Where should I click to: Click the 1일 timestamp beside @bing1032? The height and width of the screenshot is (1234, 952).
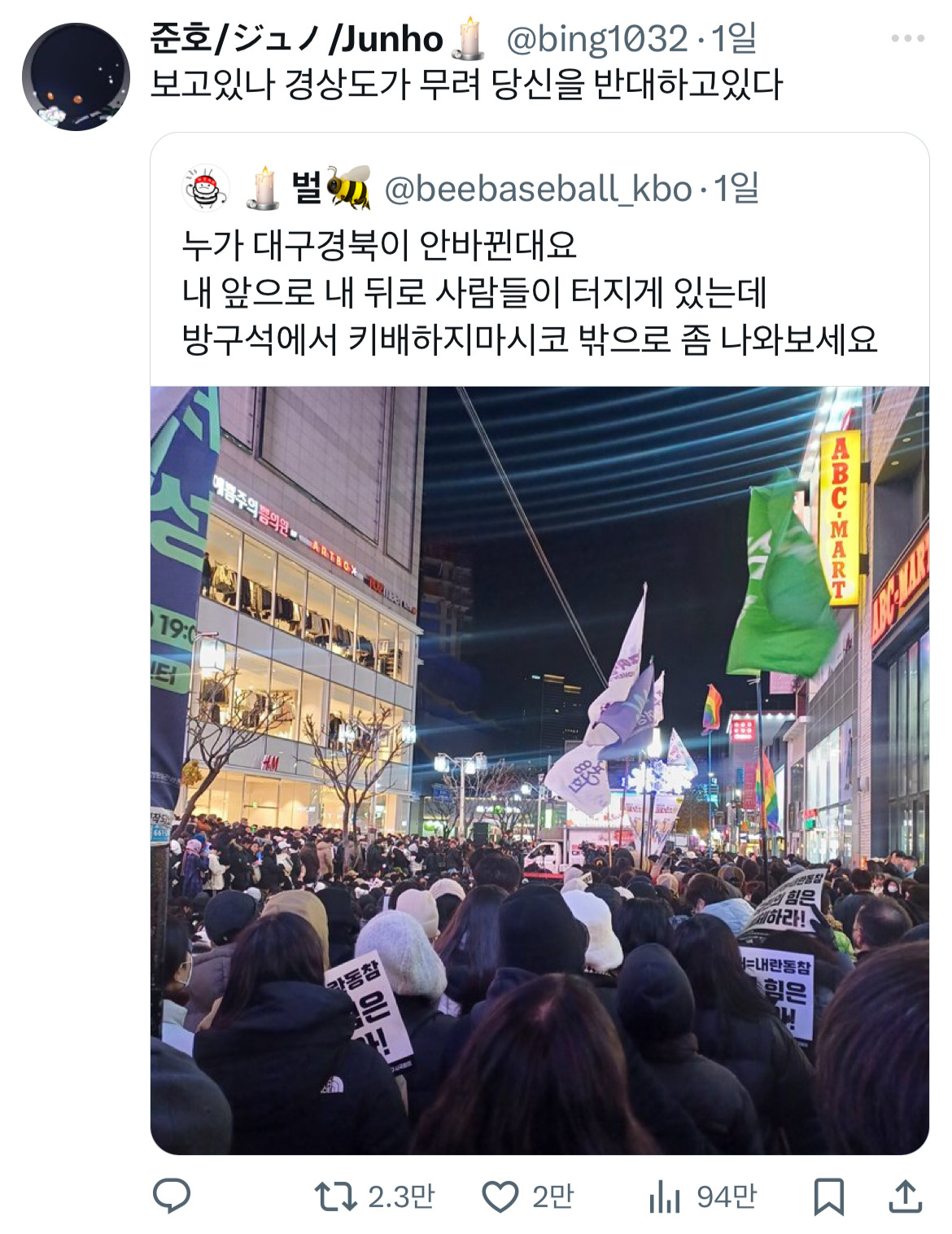(x=734, y=39)
